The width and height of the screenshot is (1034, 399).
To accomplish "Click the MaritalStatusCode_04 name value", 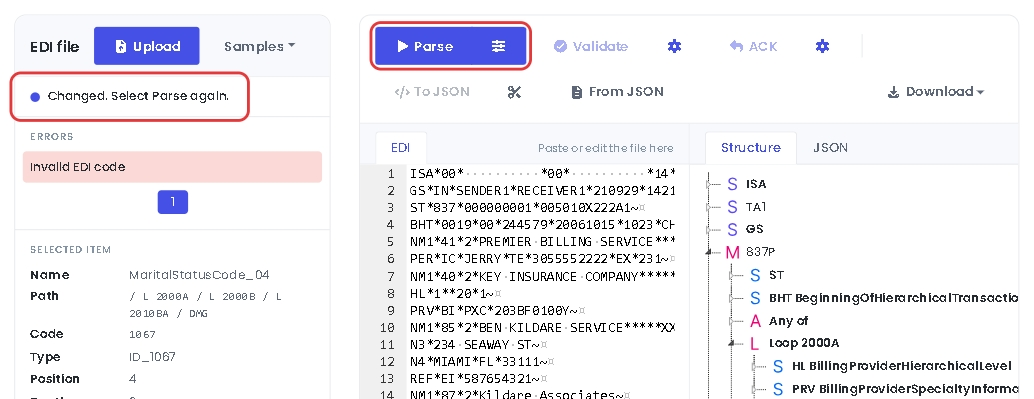I will click(x=199, y=275).
